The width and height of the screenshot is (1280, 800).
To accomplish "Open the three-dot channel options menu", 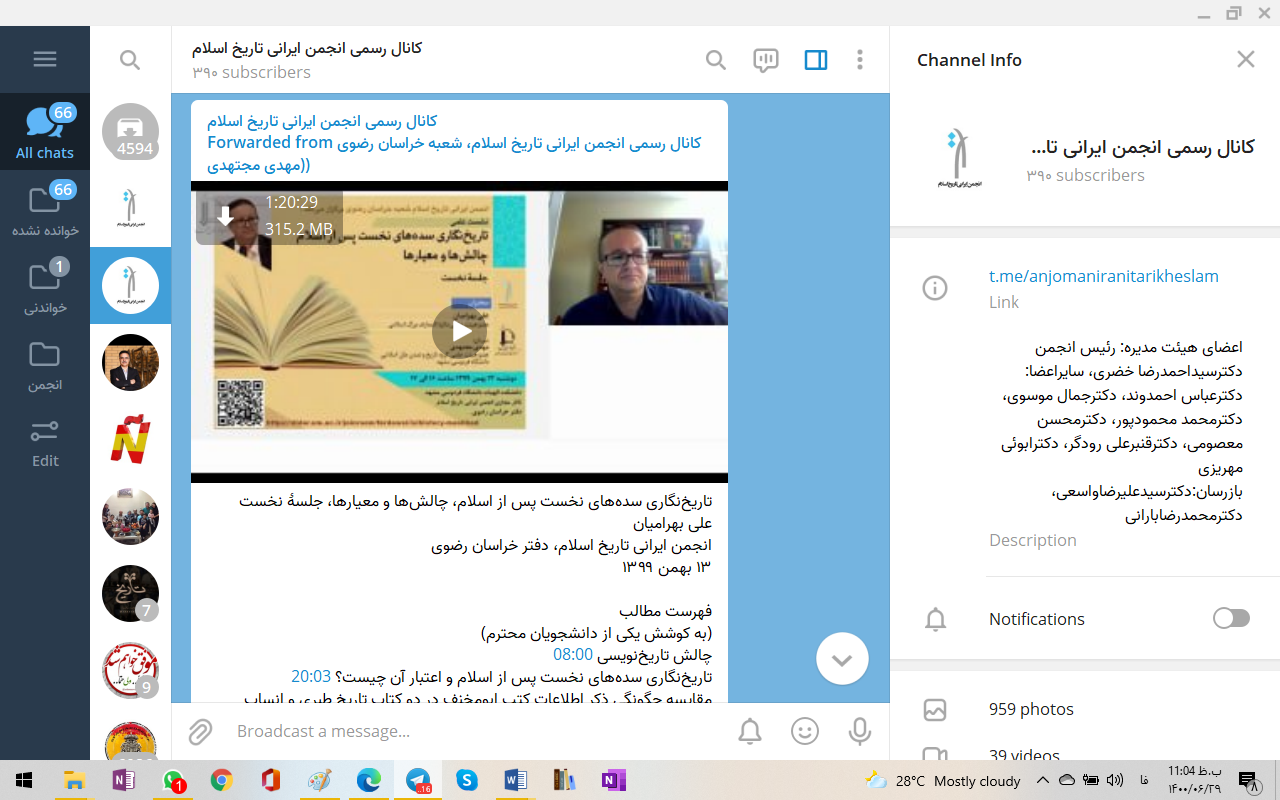I will point(860,60).
